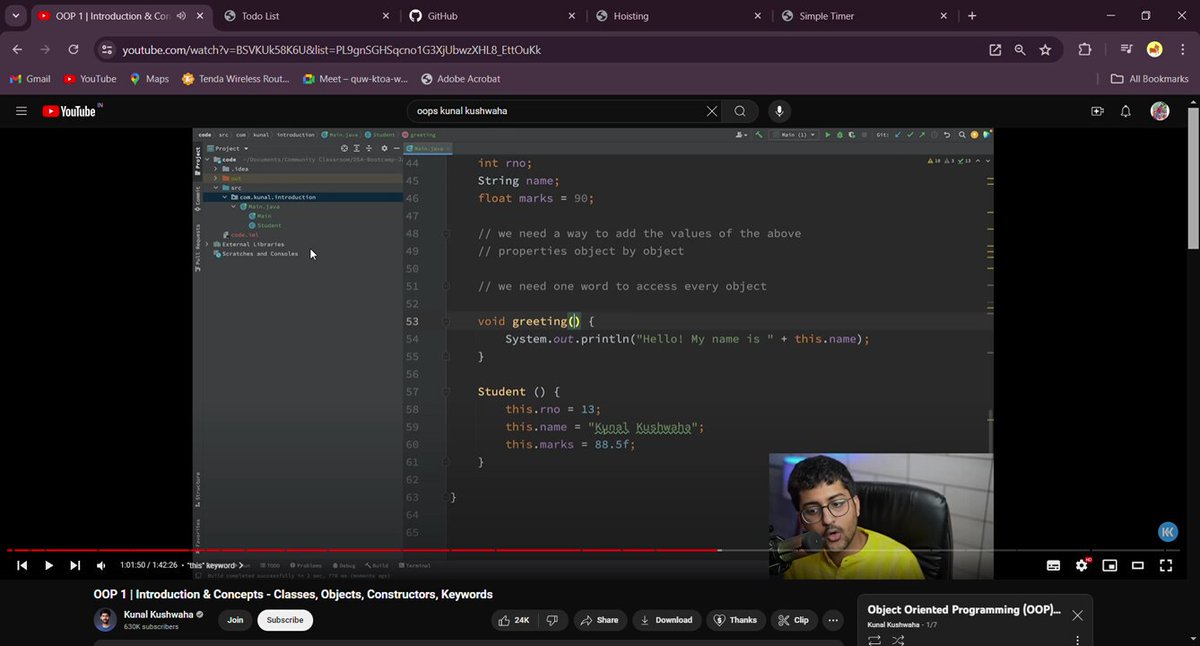Click the open-in-app icon in address bar
Screen dimensions: 1200x646
(995, 49)
